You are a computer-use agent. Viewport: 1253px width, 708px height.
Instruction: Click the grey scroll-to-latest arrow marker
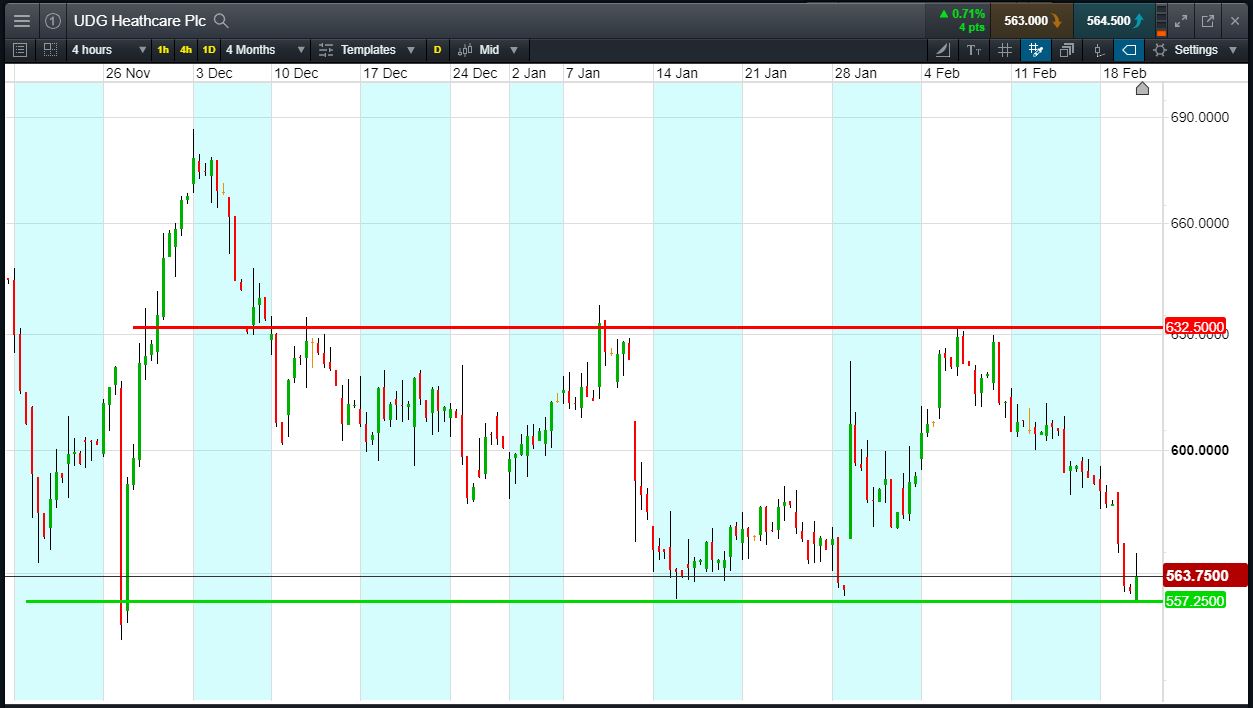point(1143,89)
